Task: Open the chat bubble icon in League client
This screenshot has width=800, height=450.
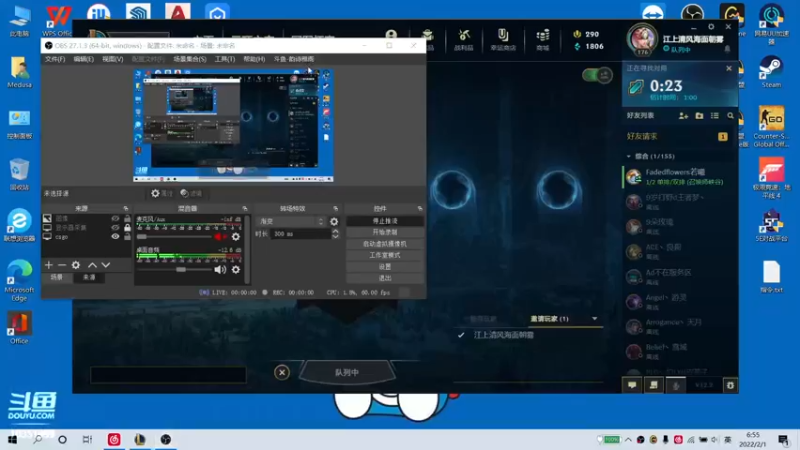Action: 632,385
